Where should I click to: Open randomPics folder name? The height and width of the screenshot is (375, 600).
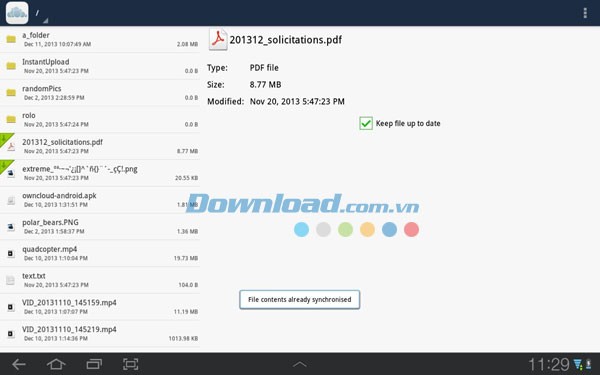click(x=42, y=89)
